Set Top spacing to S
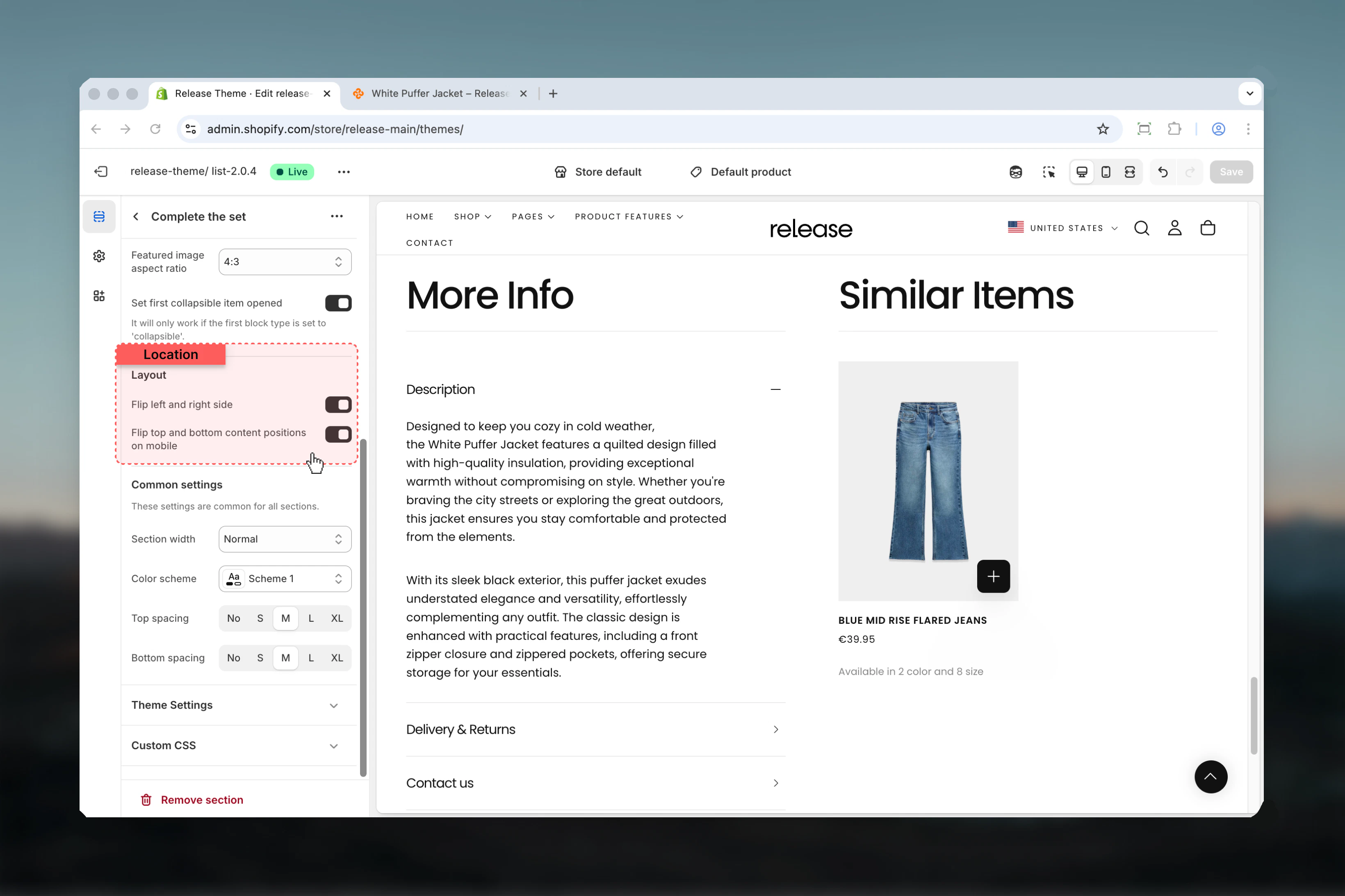Image resolution: width=1345 pixels, height=896 pixels. coord(260,618)
